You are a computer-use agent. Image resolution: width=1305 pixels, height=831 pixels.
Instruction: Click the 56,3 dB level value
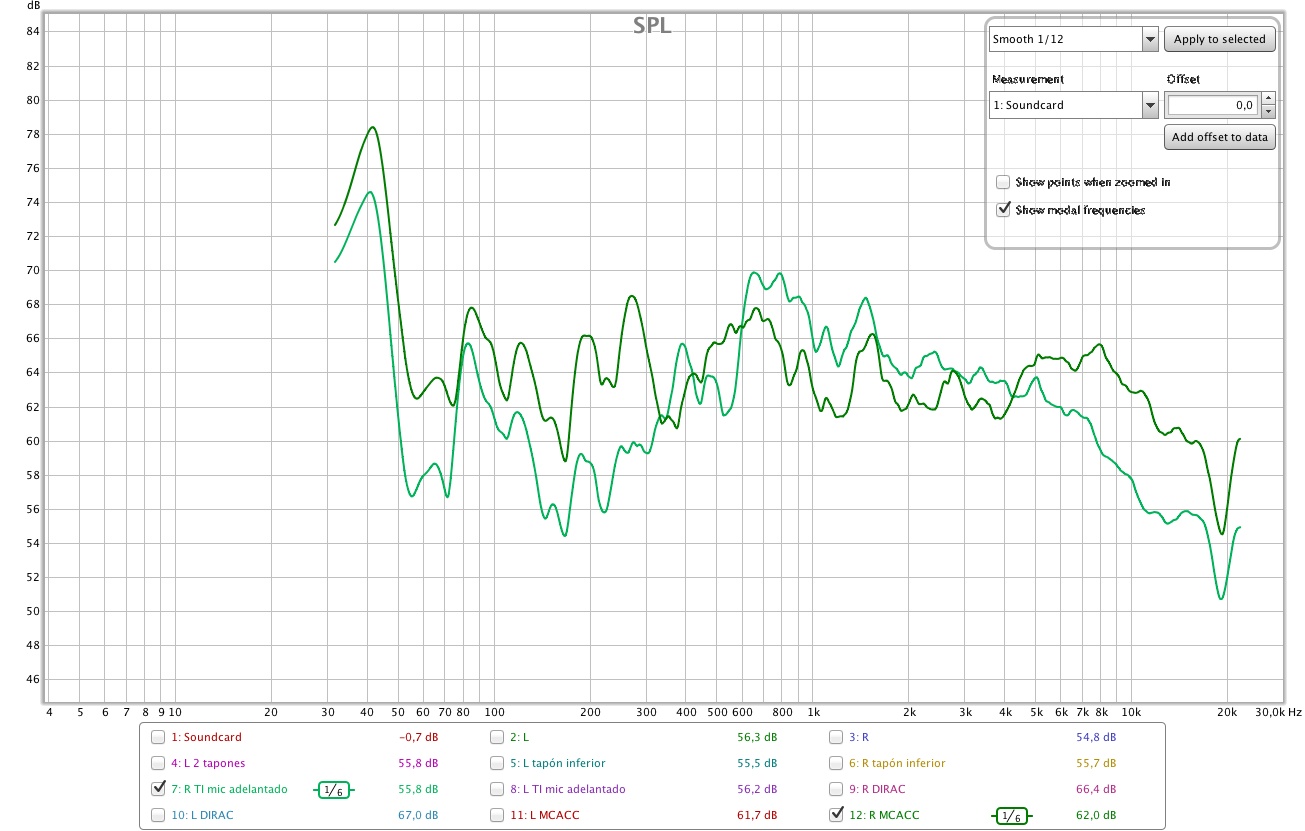coord(758,737)
